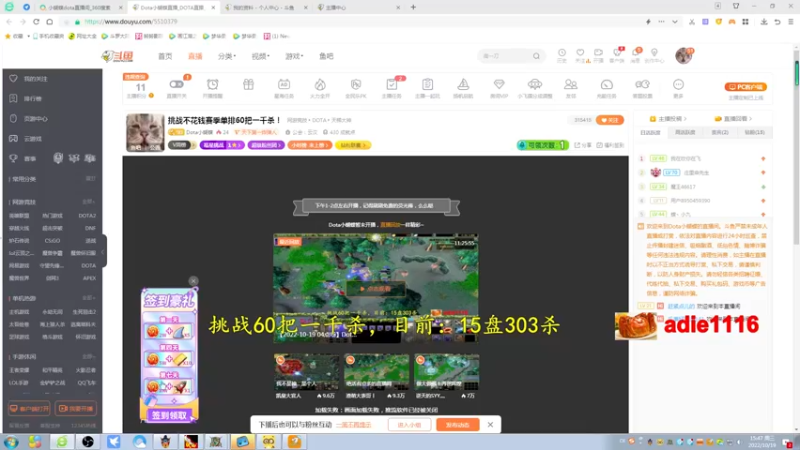Open the streamer cat avatar thumbnail

pos(145,132)
